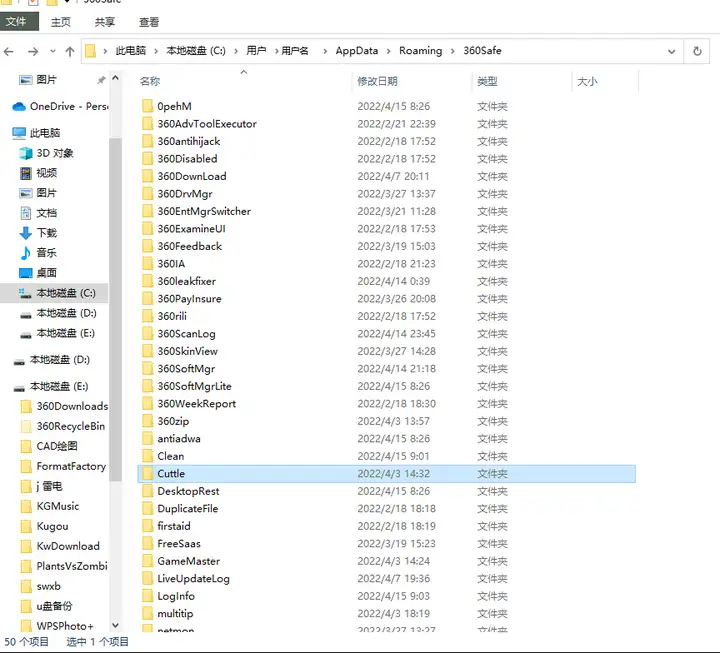The width and height of the screenshot is (720, 653).
Task: Expand the address bar history dropdown
Action: point(671,51)
